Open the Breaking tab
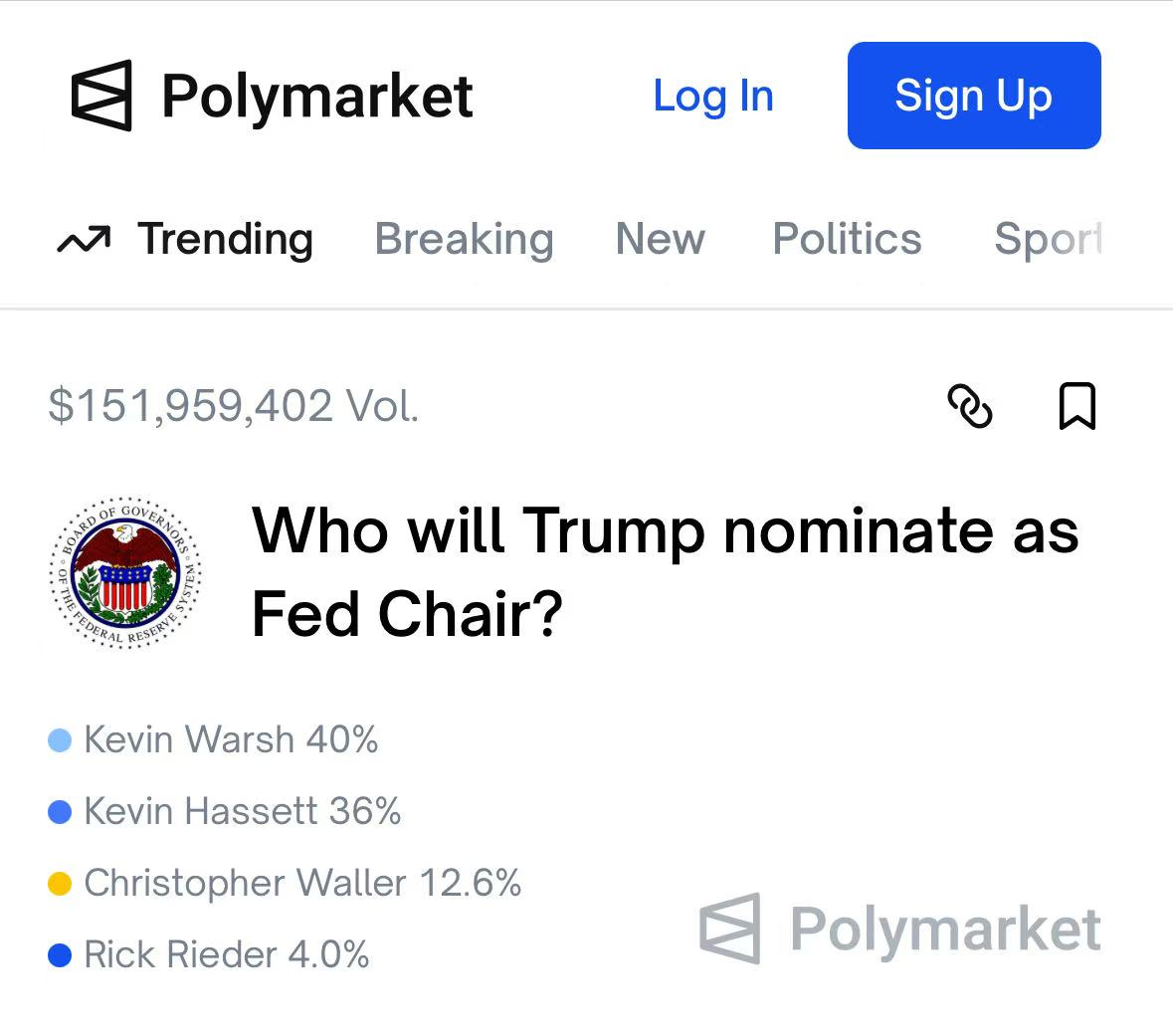This screenshot has height=1036, width=1173. pyautogui.click(x=464, y=240)
